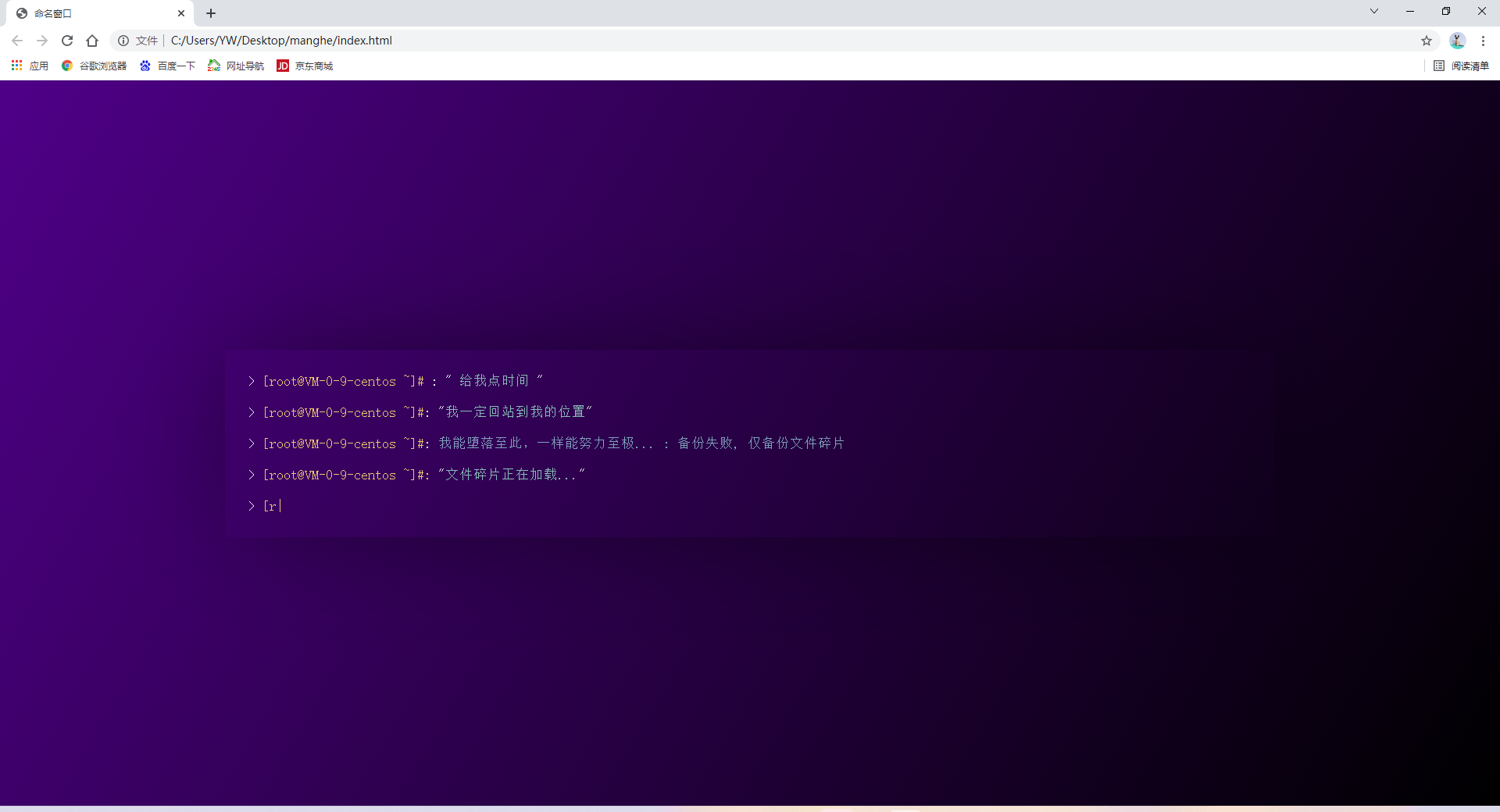Open the 谷歌浏览器 bookmark

95,66
